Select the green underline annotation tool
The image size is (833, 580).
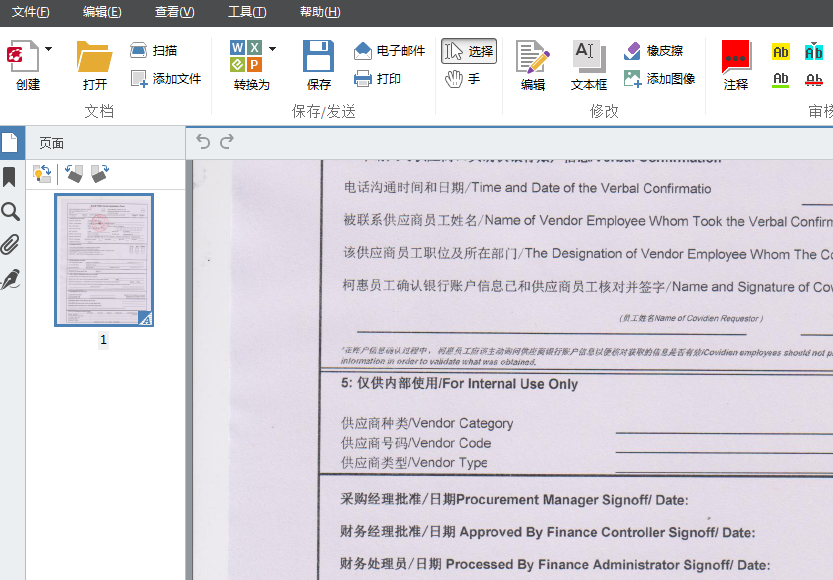(780, 81)
